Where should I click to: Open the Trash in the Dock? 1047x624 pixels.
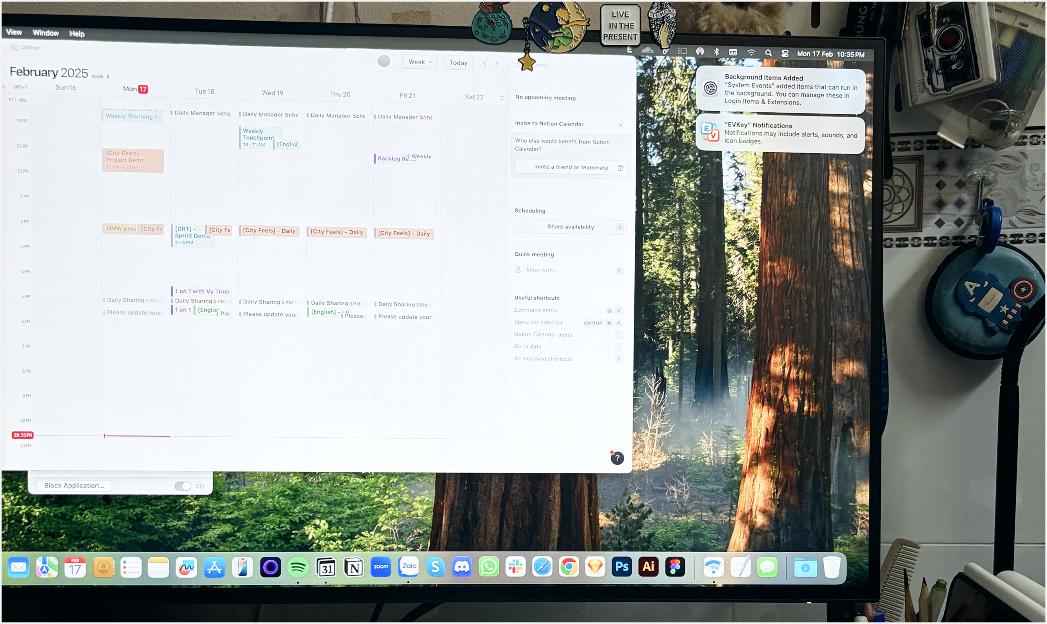coord(831,567)
